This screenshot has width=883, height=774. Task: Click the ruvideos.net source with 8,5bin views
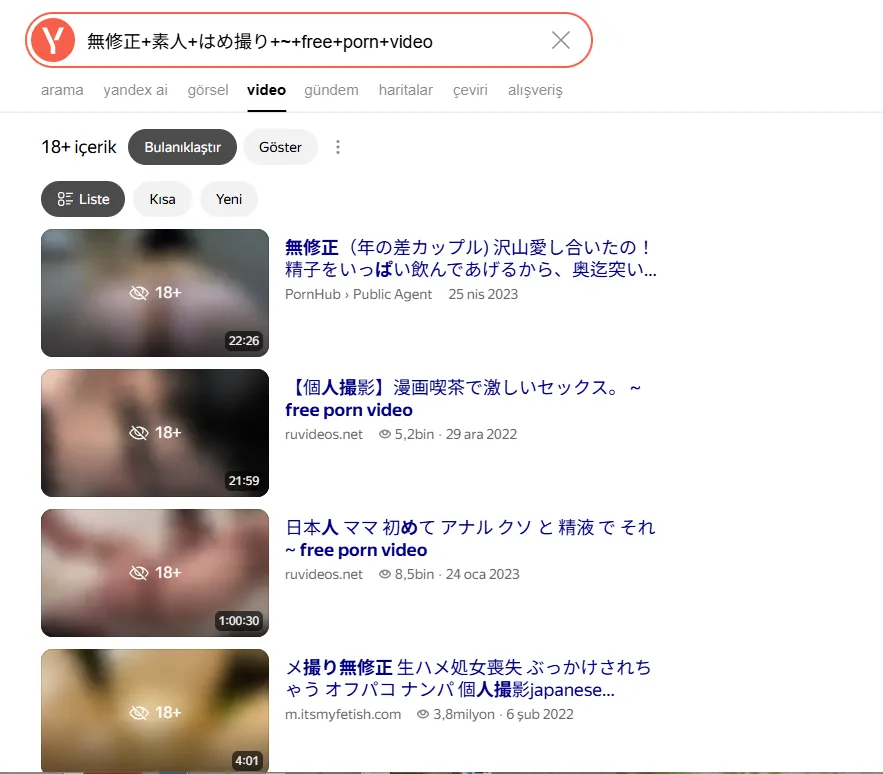pos(324,574)
